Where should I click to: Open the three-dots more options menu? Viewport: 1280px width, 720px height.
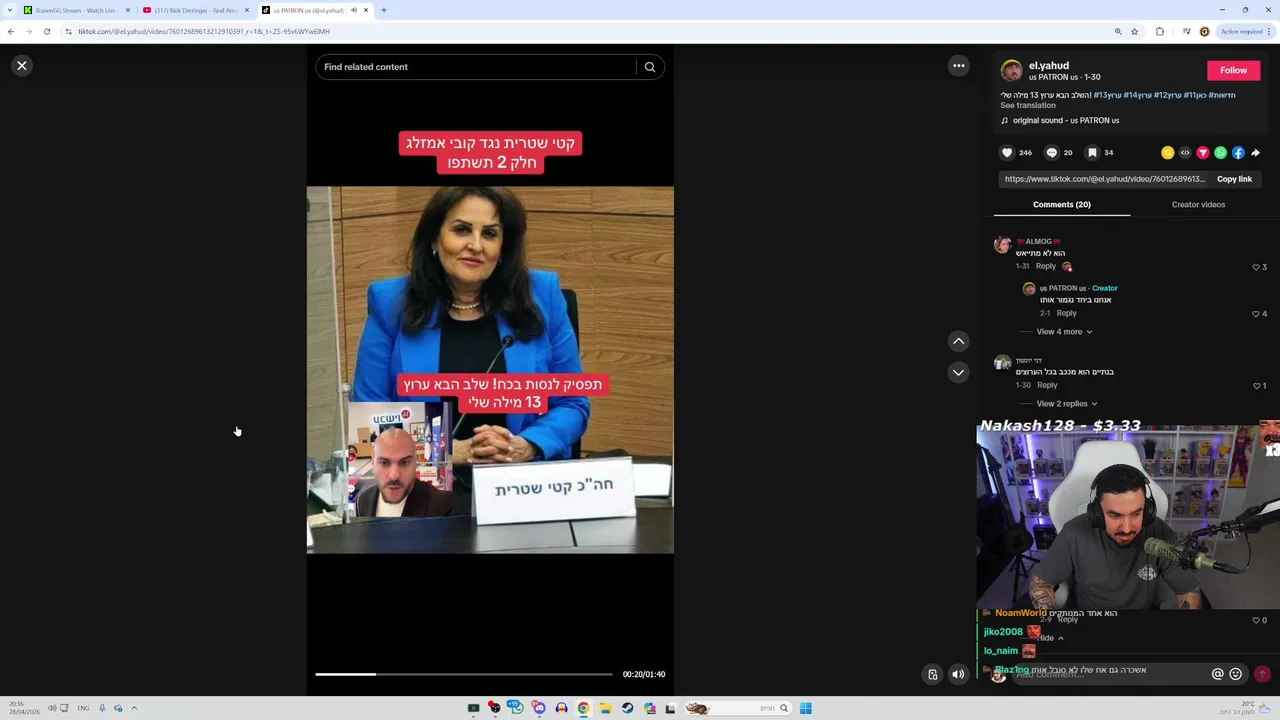point(958,65)
